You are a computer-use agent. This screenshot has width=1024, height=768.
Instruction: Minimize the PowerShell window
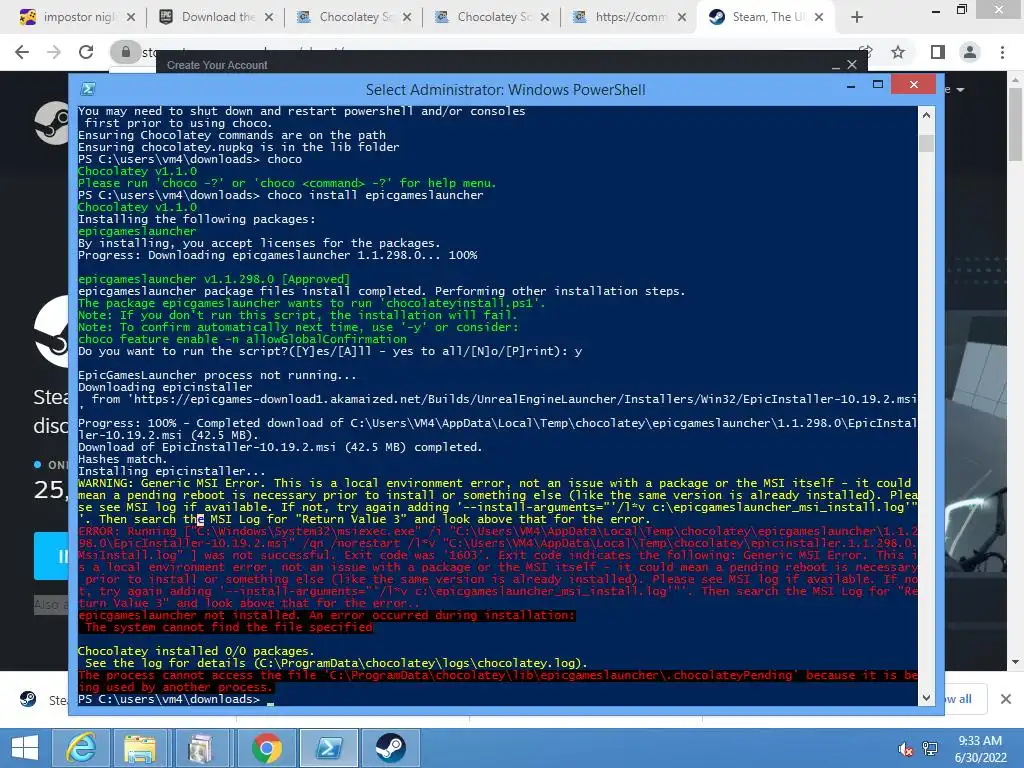[x=851, y=86]
